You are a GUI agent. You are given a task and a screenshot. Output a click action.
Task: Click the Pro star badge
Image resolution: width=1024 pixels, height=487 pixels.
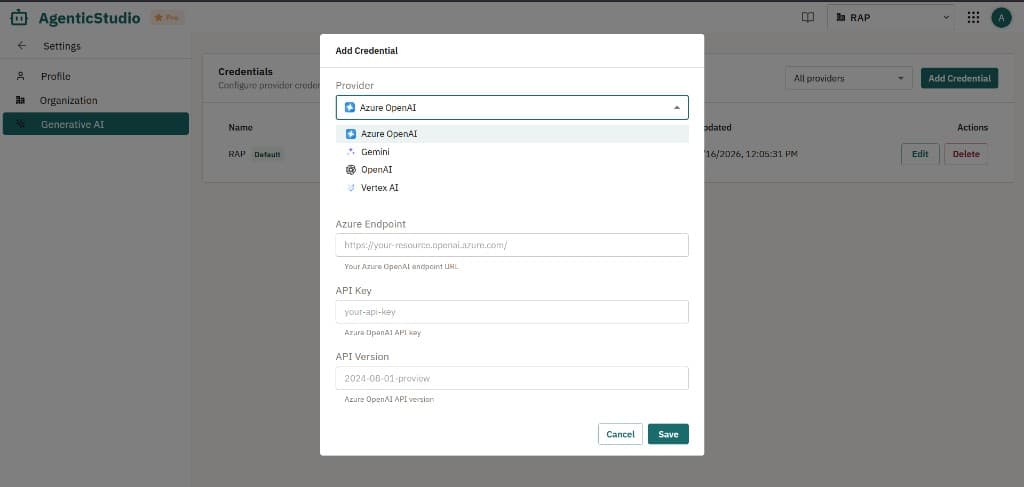point(167,18)
